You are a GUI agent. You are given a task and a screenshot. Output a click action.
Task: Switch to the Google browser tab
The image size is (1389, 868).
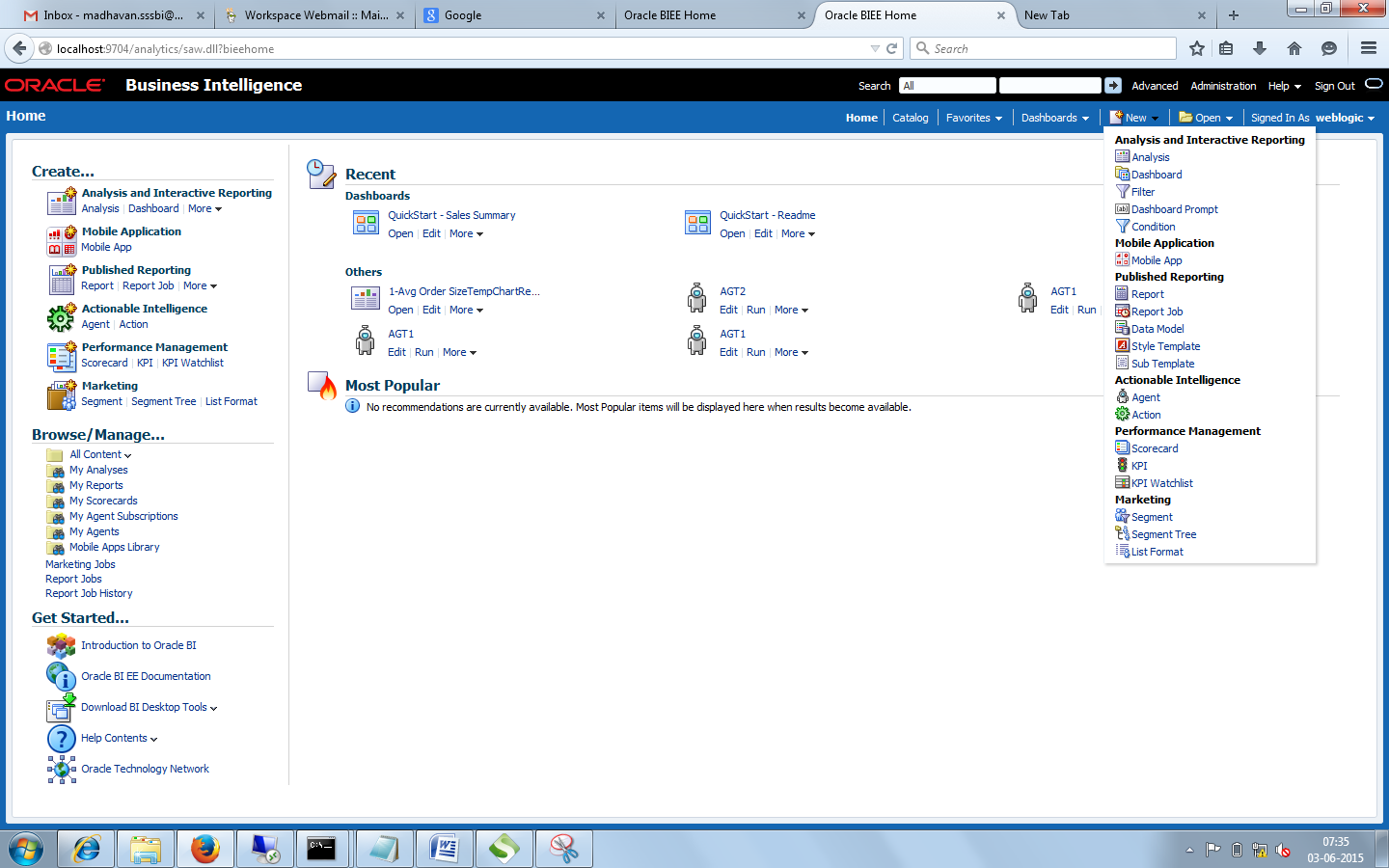point(515,15)
